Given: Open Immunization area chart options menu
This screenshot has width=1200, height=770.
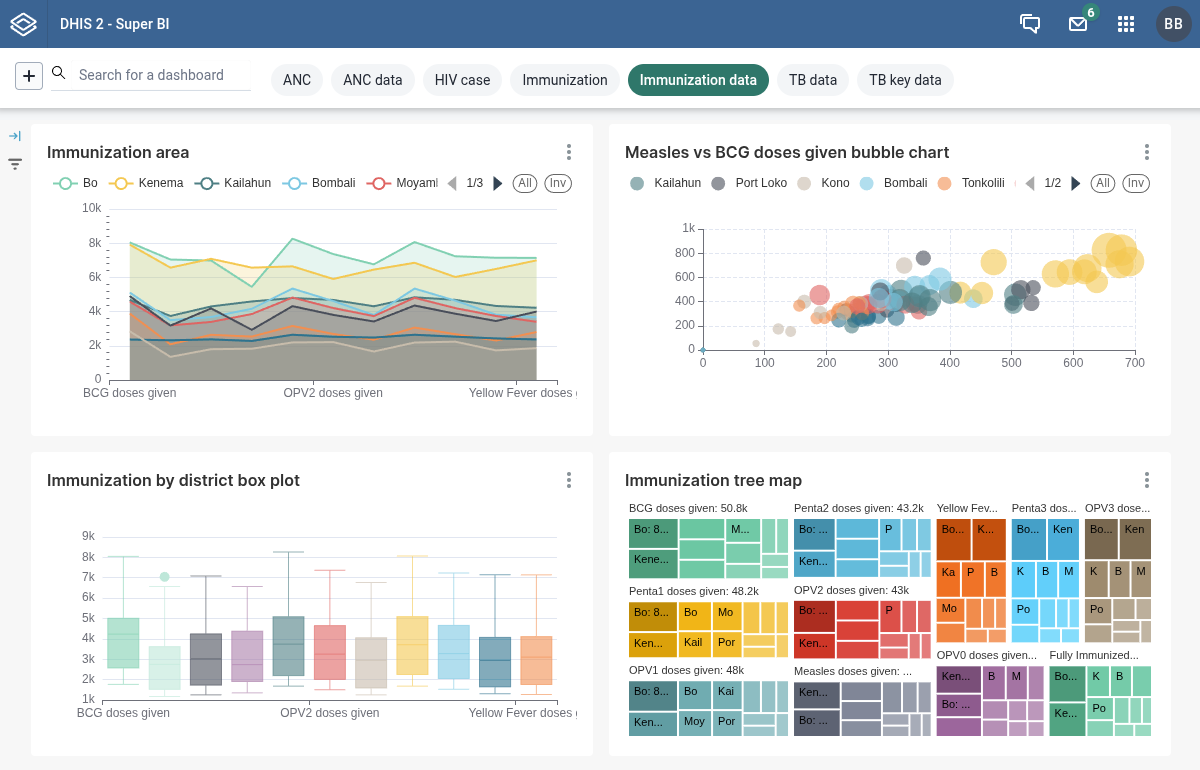Looking at the screenshot, I should [569, 152].
